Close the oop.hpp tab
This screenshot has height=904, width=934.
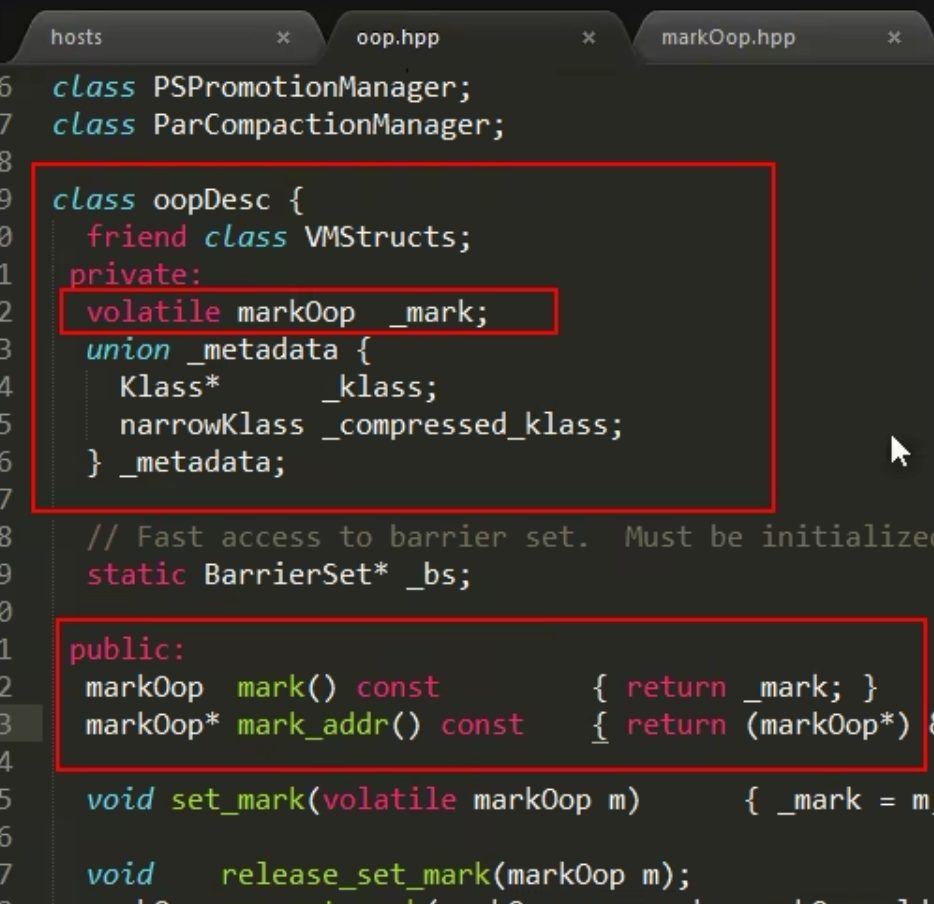click(589, 38)
